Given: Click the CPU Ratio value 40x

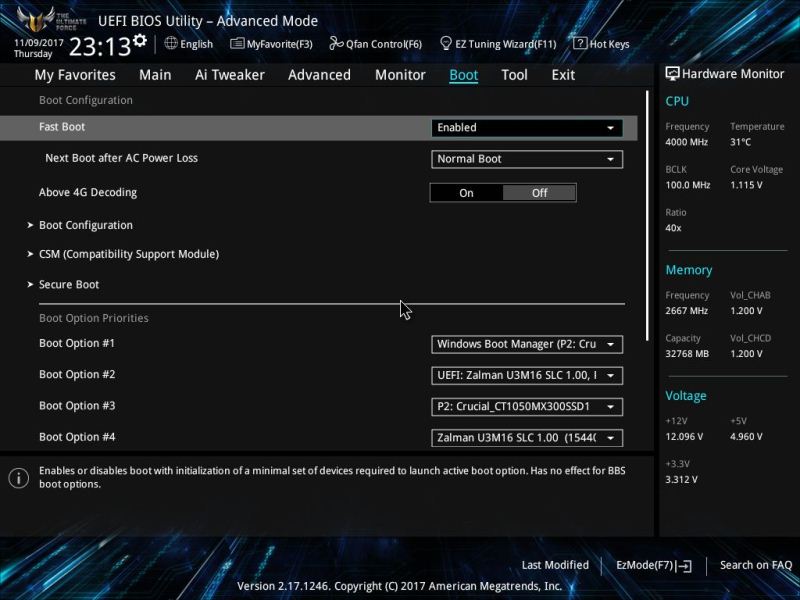Looking at the screenshot, I should coord(673,228).
